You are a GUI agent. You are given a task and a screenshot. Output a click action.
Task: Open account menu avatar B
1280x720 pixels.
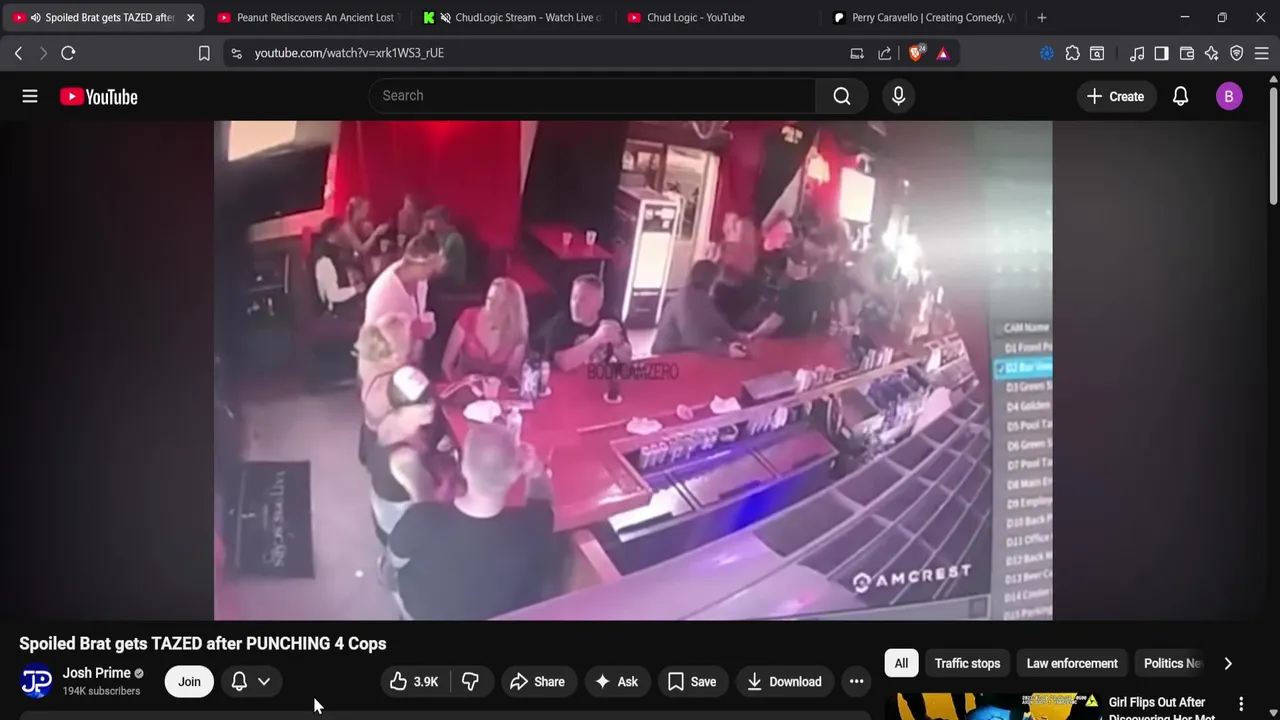[1229, 96]
